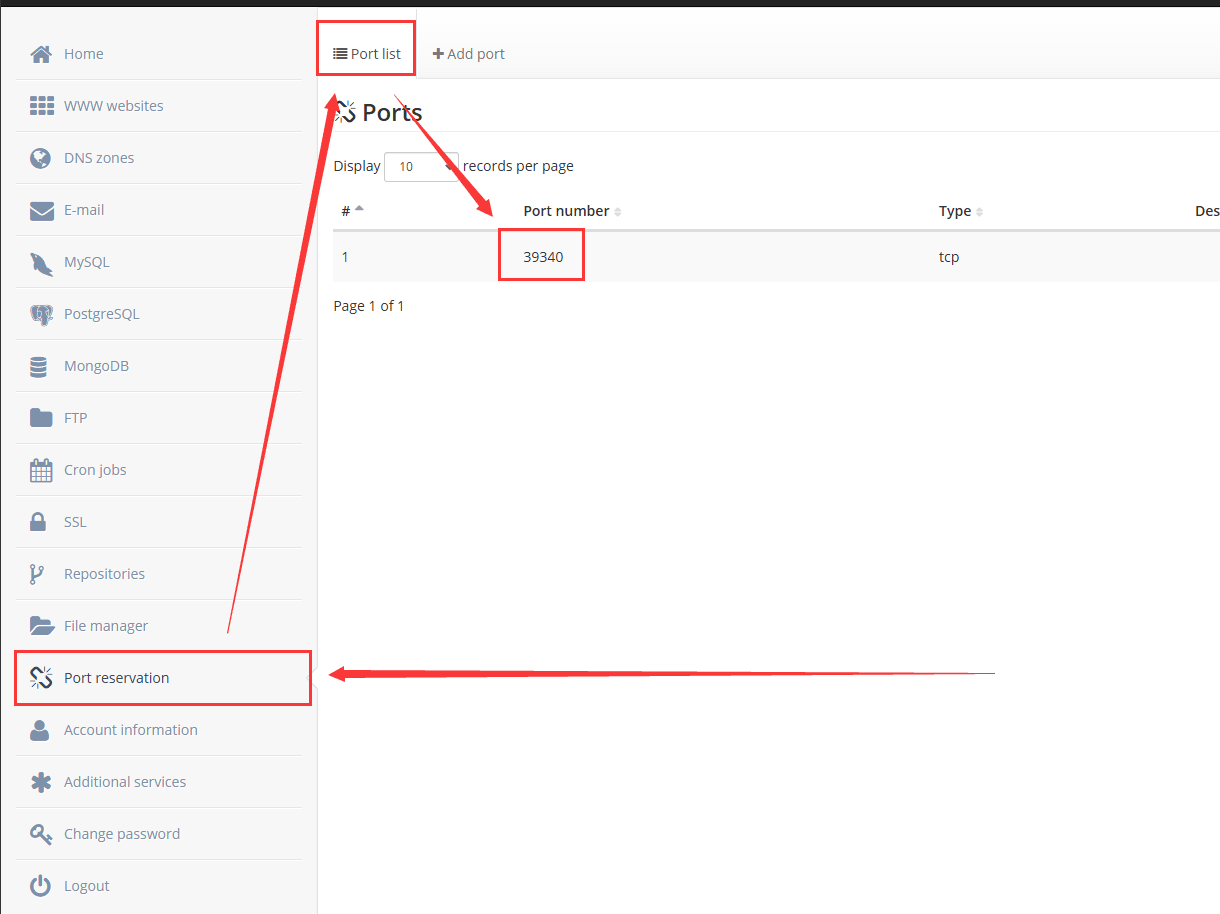Viewport: 1220px width, 914px height.
Task: Open PostgreSQL elephant icon
Action: pyautogui.click(x=41, y=314)
